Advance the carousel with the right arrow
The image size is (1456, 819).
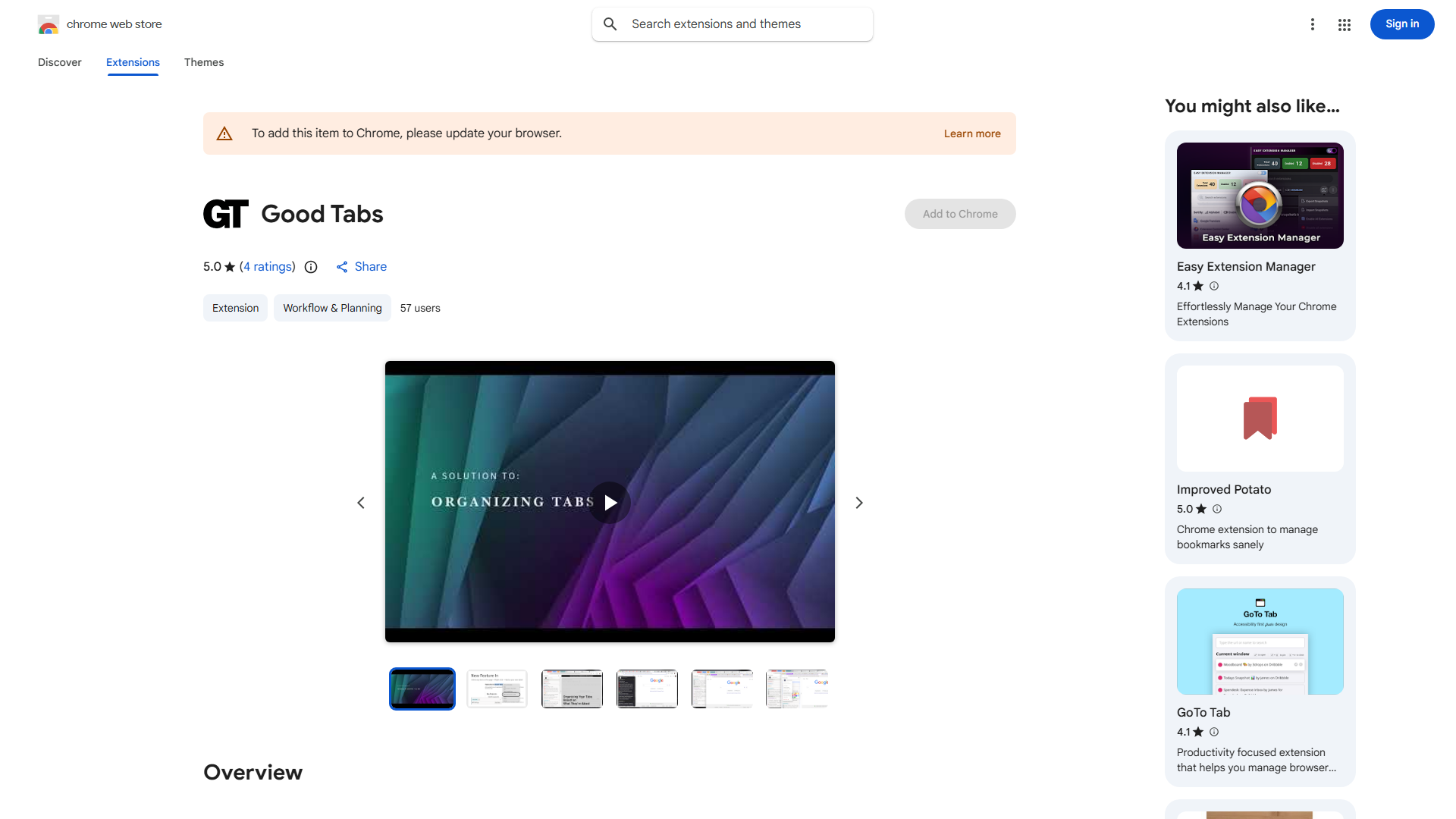click(x=858, y=502)
